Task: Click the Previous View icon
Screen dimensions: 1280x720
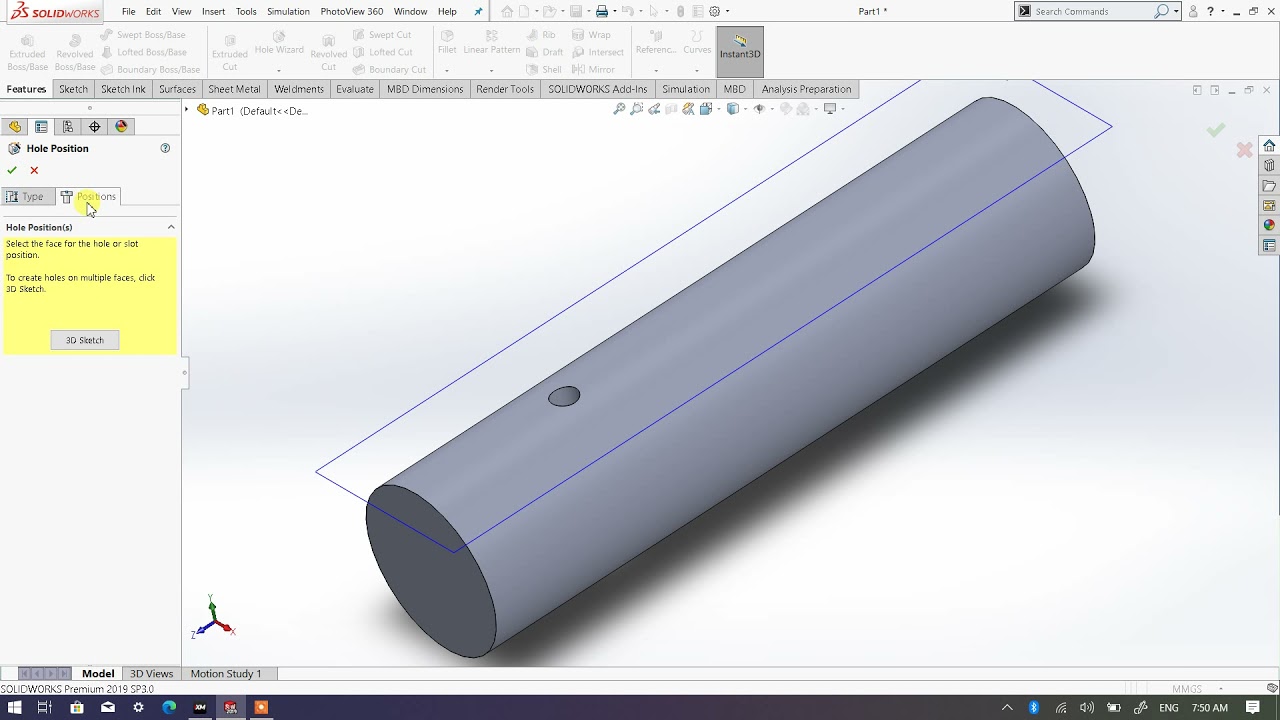Action: tap(654, 109)
